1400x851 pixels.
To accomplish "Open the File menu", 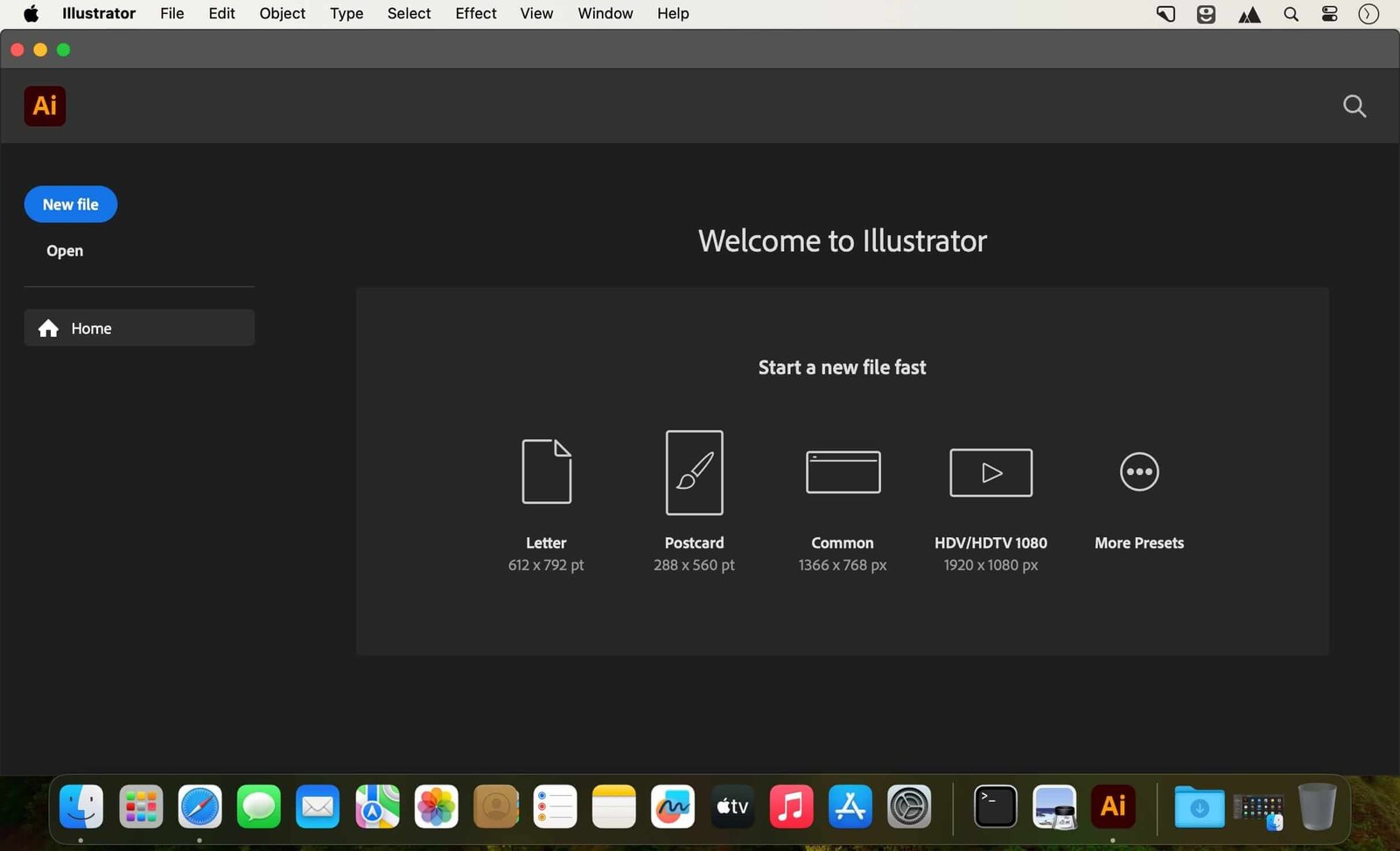I will coord(171,13).
